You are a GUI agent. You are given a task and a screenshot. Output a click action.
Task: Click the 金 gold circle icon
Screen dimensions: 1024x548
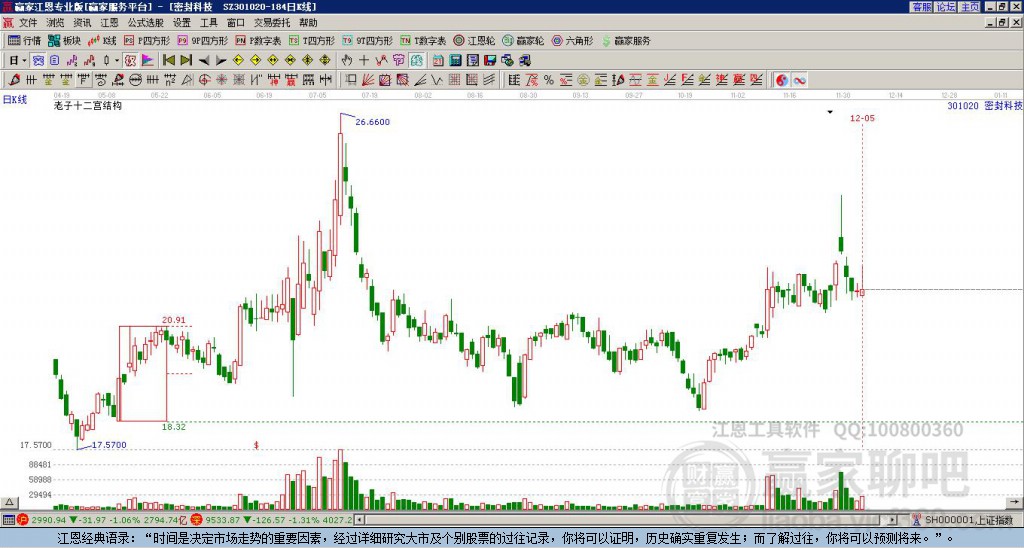[x=583, y=80]
